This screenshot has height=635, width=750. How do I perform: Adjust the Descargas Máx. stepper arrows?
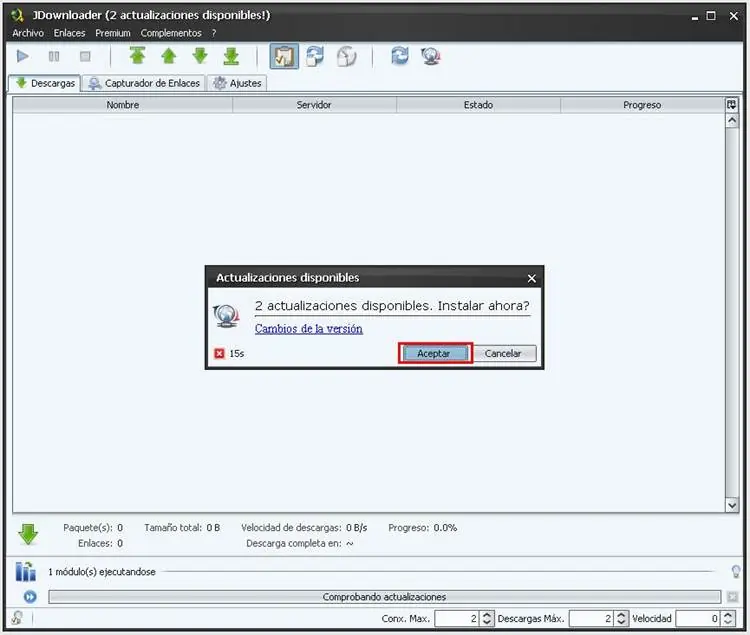coord(621,618)
